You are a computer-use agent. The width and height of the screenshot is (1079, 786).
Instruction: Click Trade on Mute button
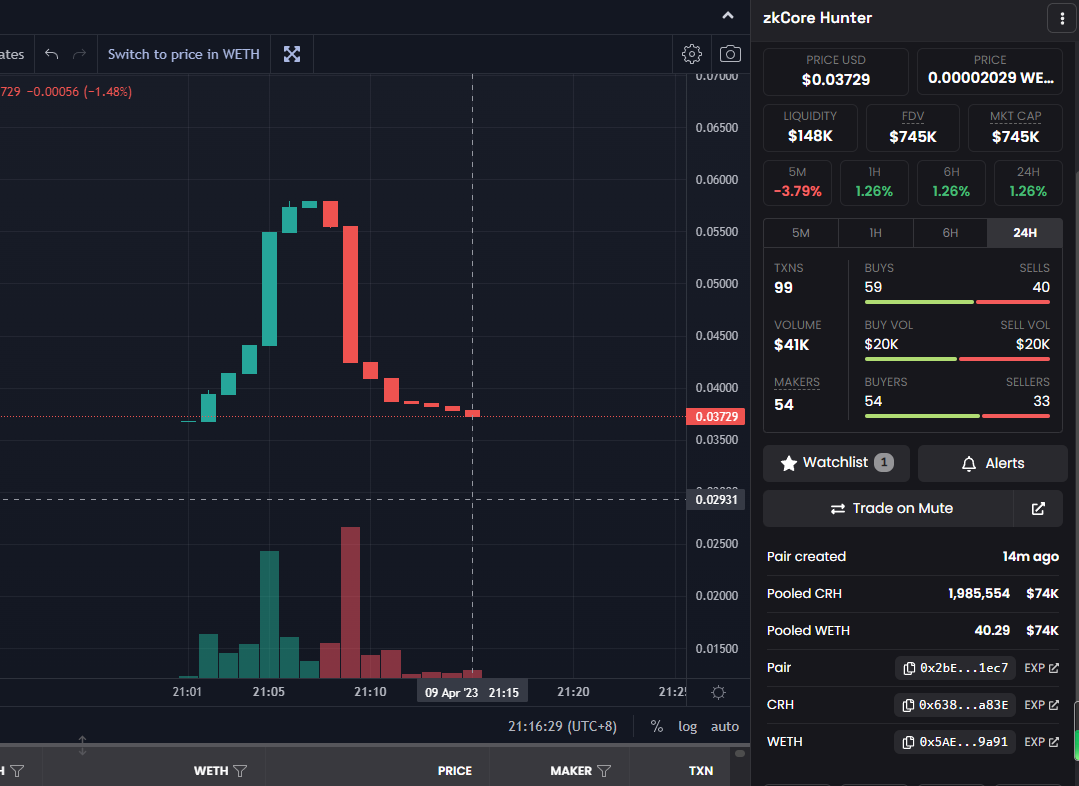click(888, 509)
